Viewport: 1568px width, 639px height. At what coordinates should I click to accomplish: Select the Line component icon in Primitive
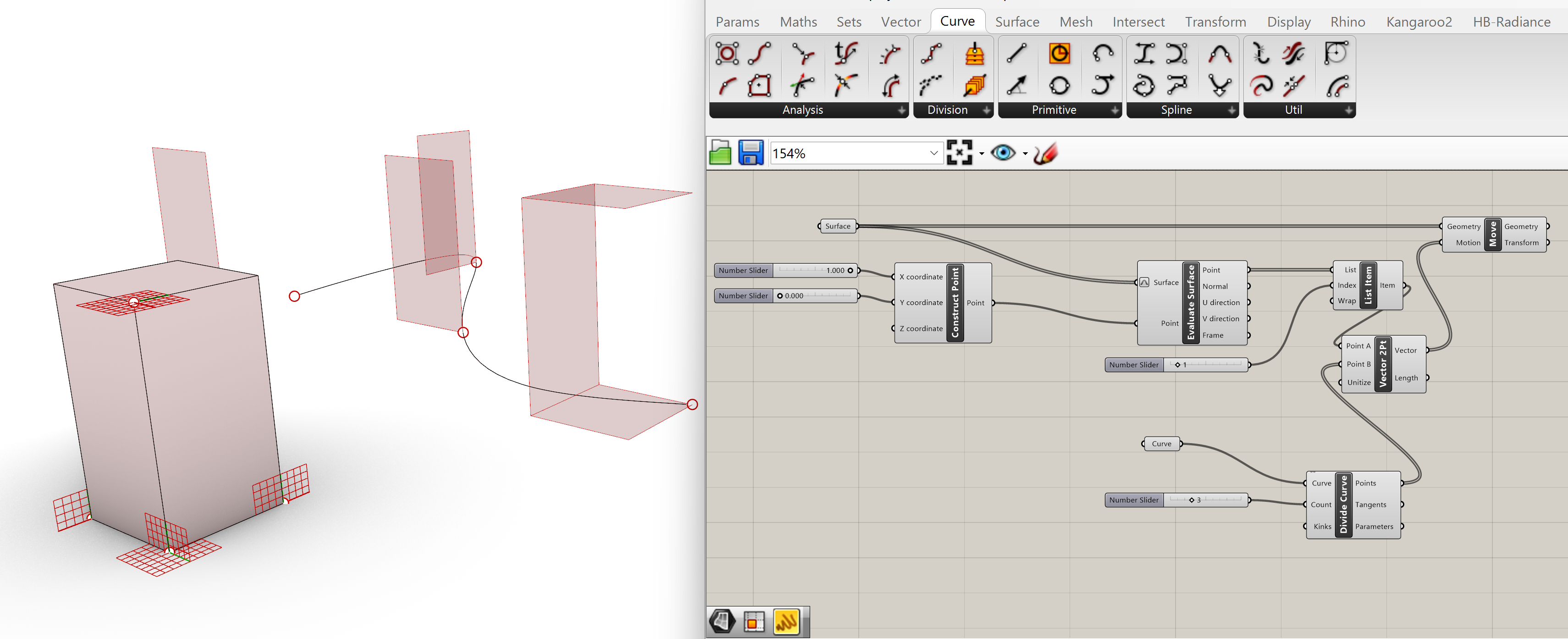[1016, 54]
